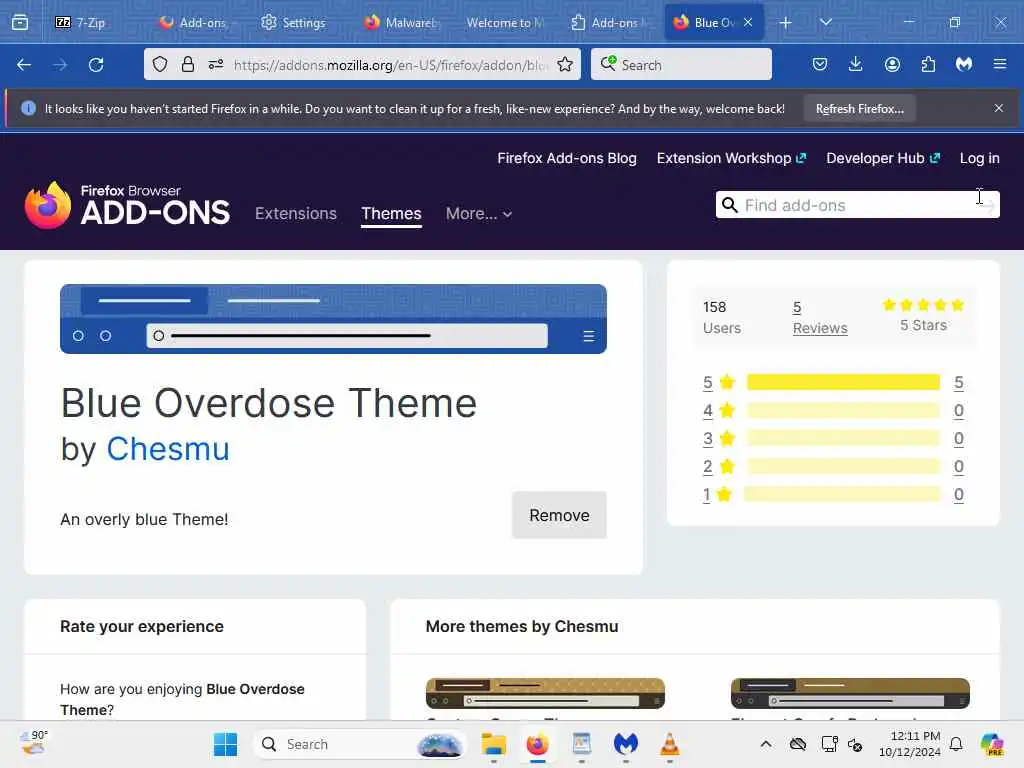Open the first theme preview by Chesmu

click(x=545, y=693)
